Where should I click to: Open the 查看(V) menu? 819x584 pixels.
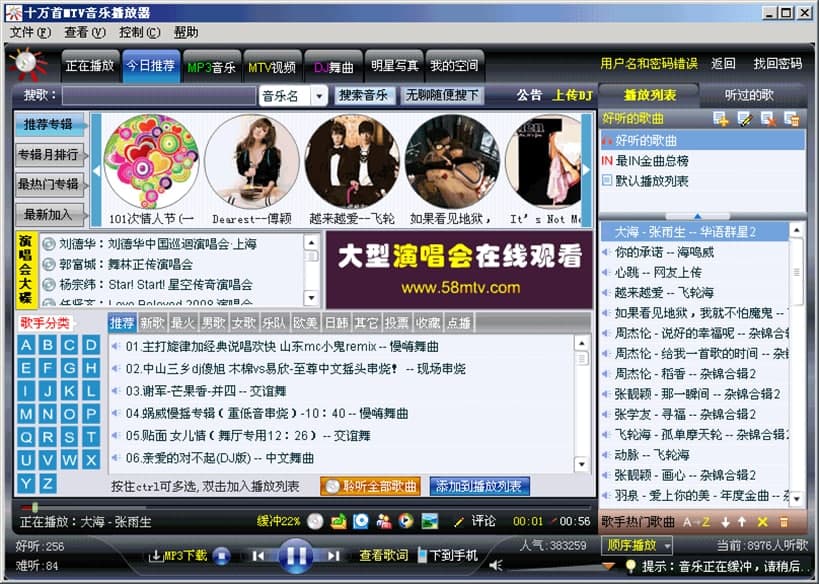pos(85,32)
